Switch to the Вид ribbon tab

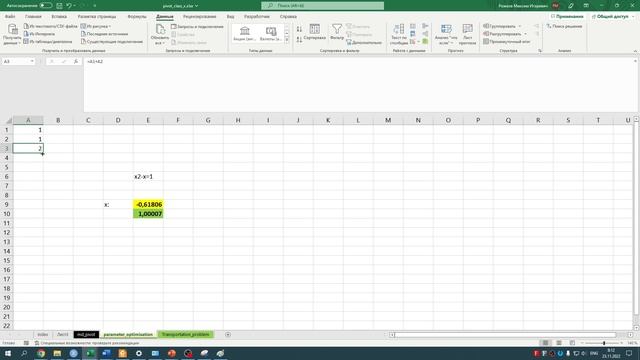coord(230,17)
